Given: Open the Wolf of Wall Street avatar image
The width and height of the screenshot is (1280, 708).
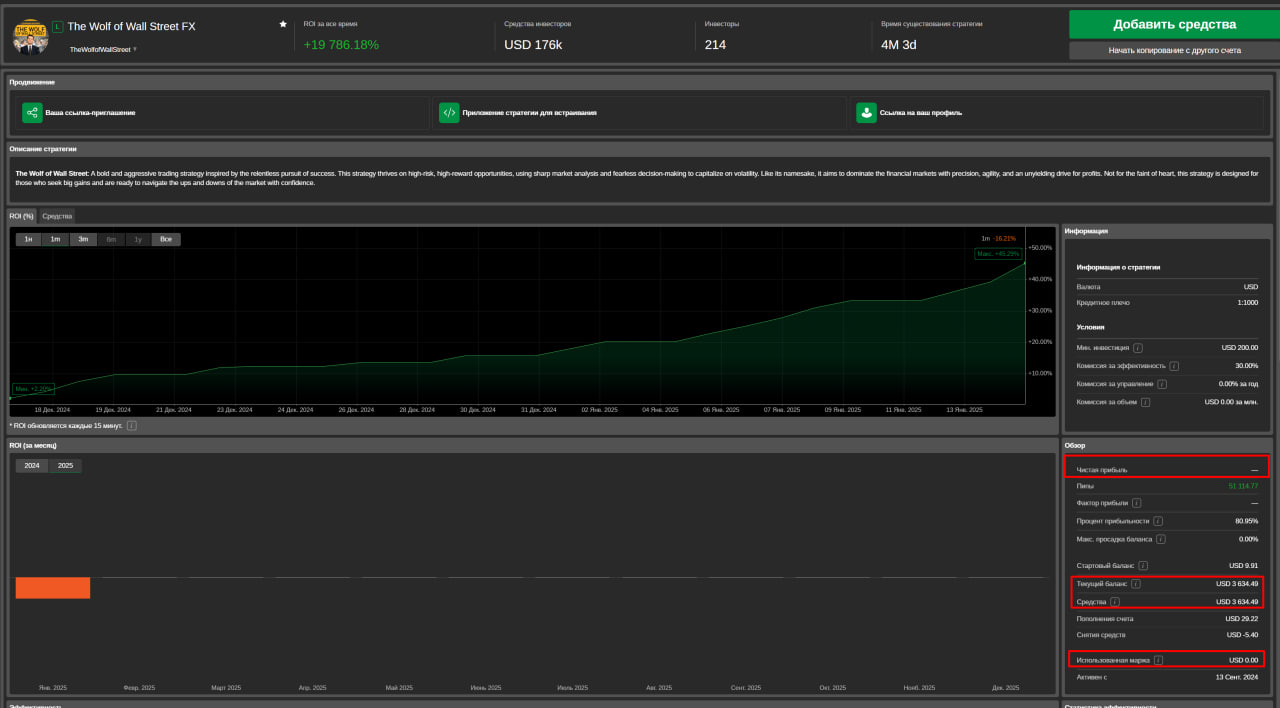Looking at the screenshot, I should tap(31, 36).
